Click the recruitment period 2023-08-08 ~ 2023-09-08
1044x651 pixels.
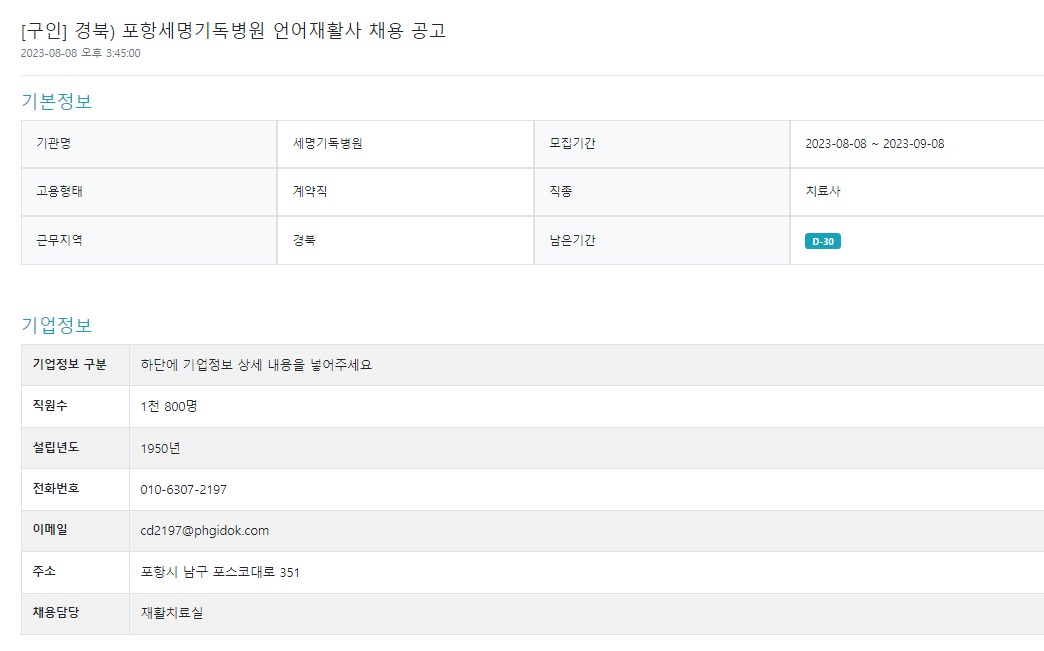pos(874,144)
